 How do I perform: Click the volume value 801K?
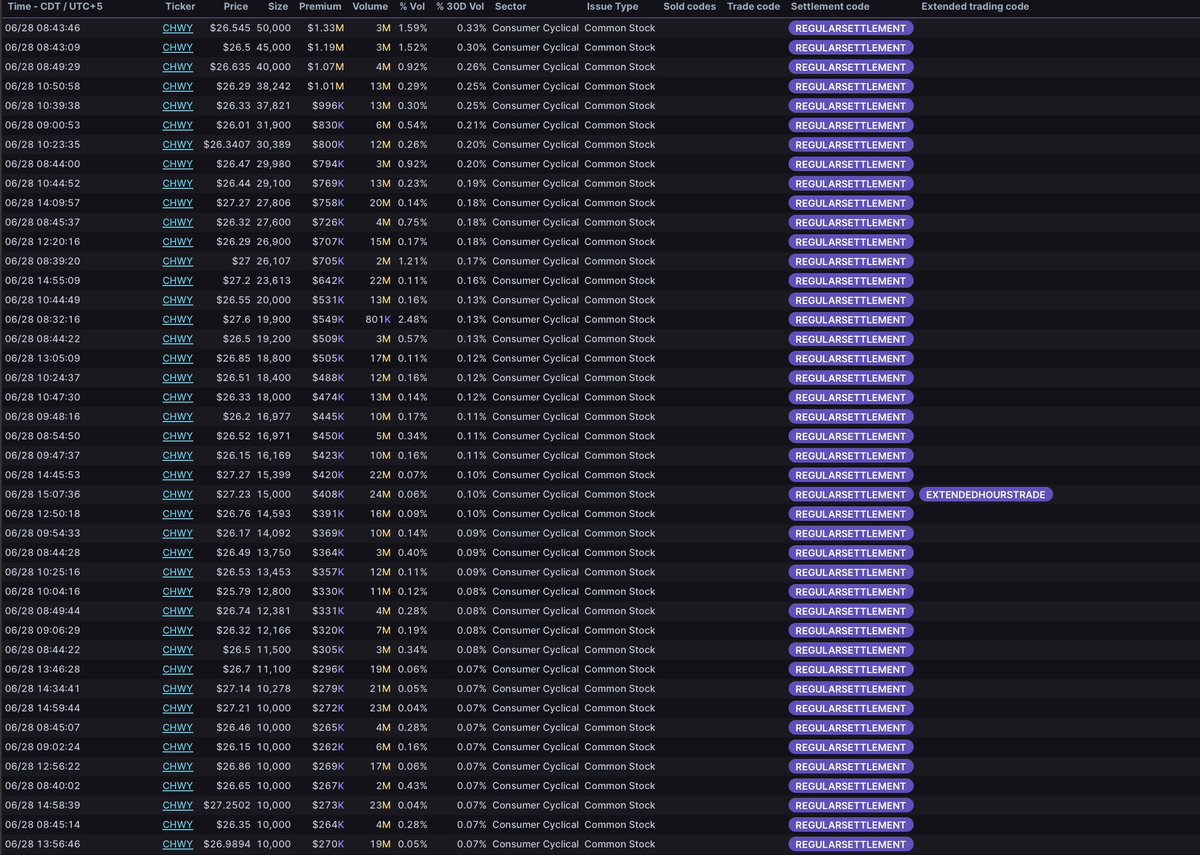click(x=378, y=320)
